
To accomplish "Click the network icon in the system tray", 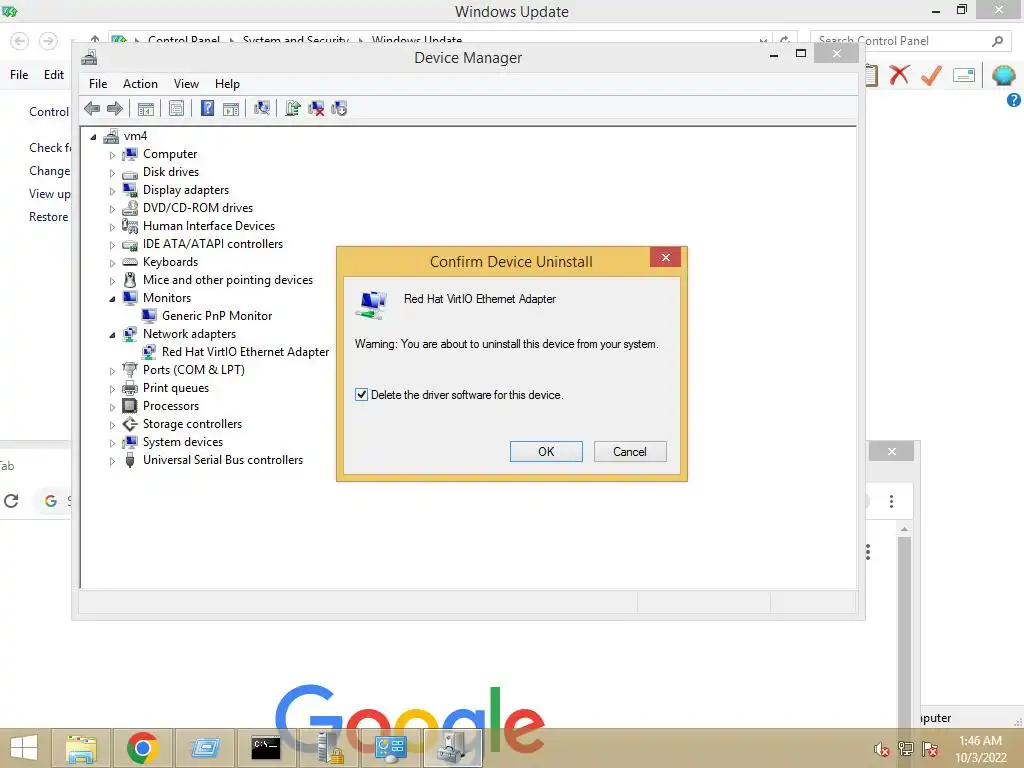I will tap(906, 748).
